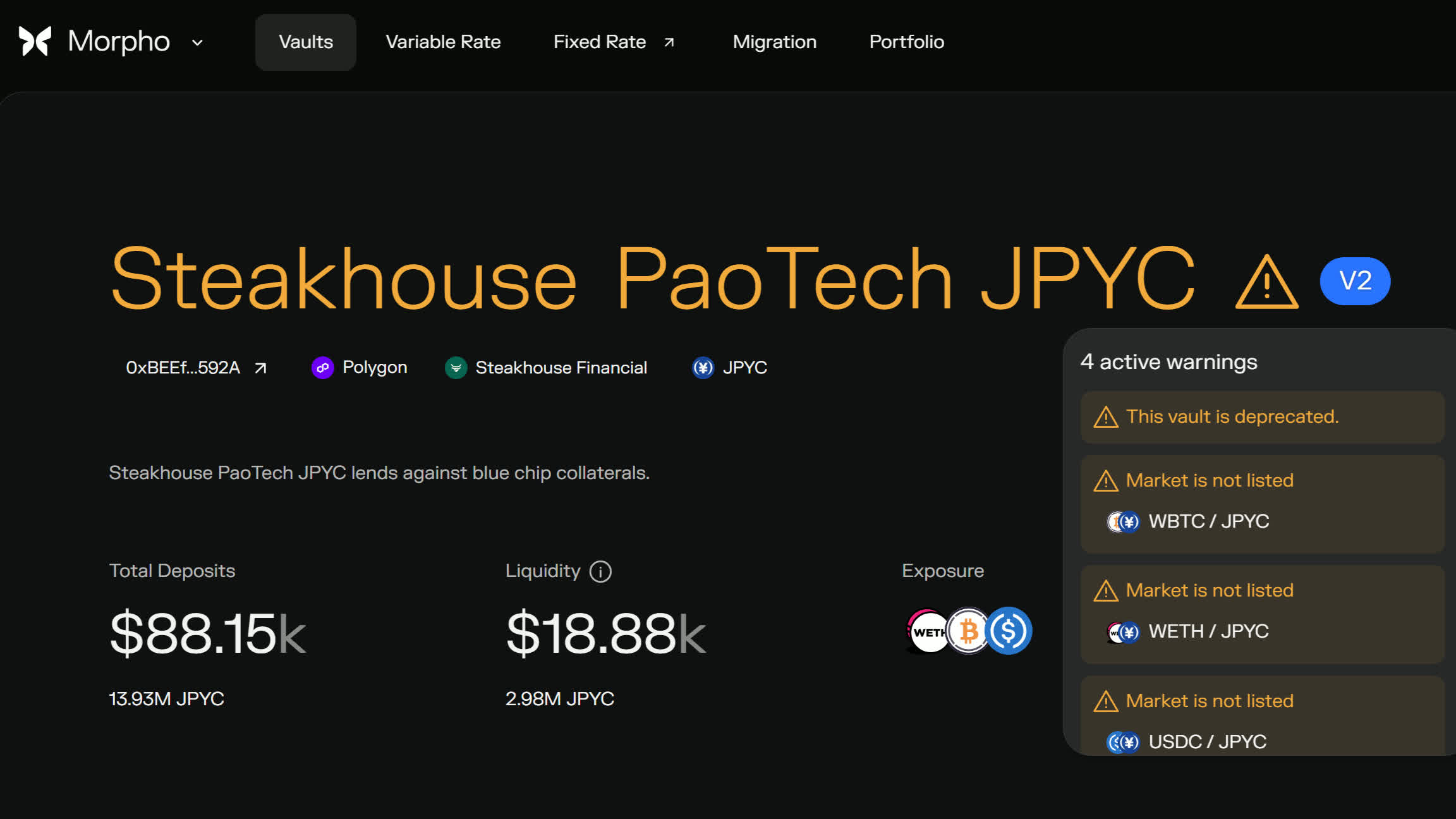This screenshot has width=1456, height=819.
Task: Click warning icon above WBTC / JPYC
Action: point(1106,481)
